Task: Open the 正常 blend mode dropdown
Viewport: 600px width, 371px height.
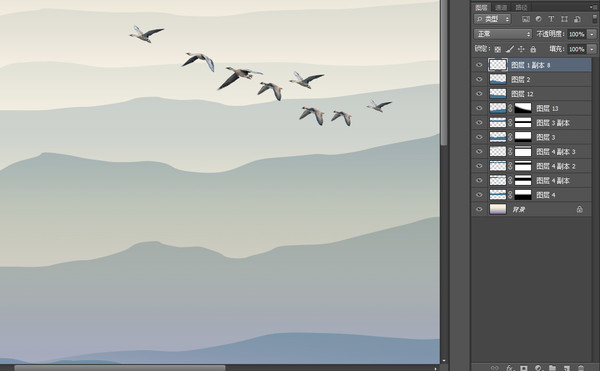Action: (503, 34)
